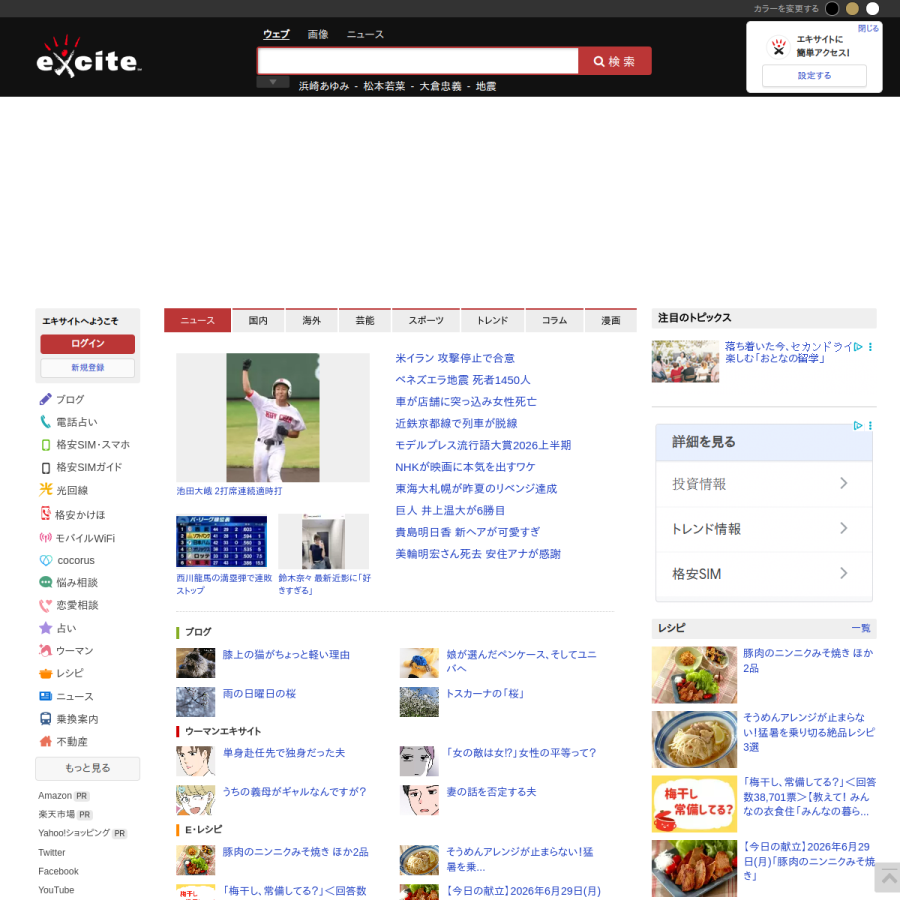Open the 梅干し常備してる? recipe thumbnail in sidebar
This screenshot has height=900, width=900.
pyautogui.click(x=694, y=804)
